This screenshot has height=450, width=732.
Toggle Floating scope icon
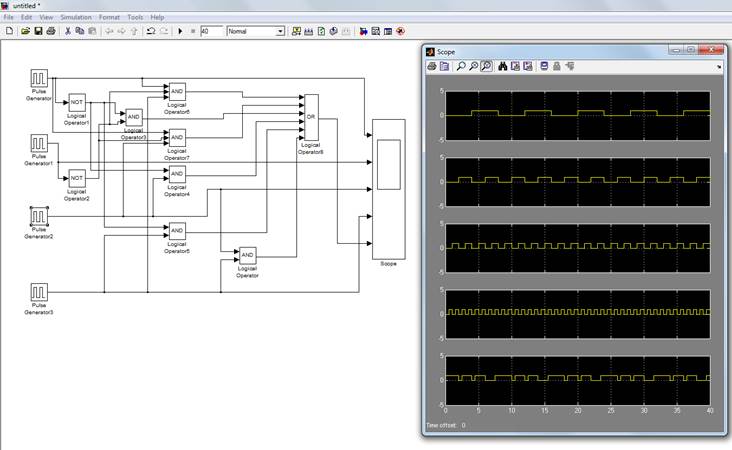[x=544, y=66]
